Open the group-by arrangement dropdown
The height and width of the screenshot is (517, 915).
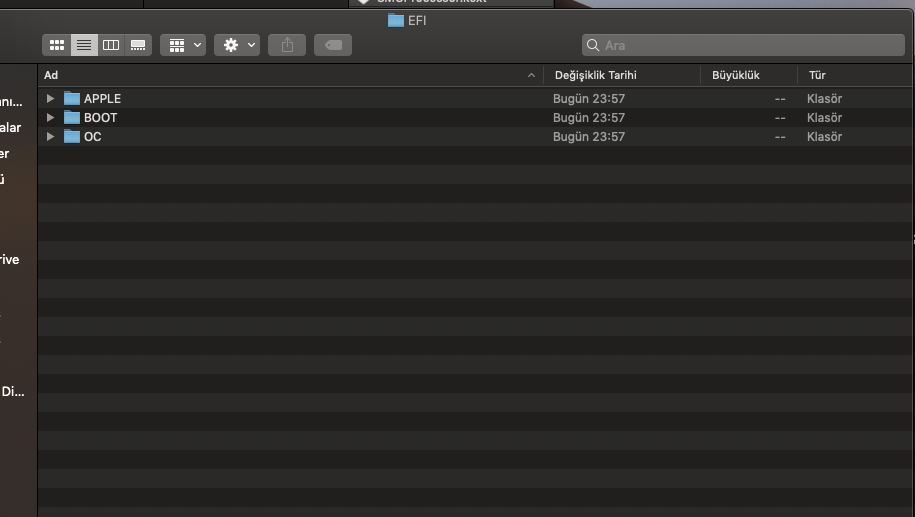pos(182,45)
